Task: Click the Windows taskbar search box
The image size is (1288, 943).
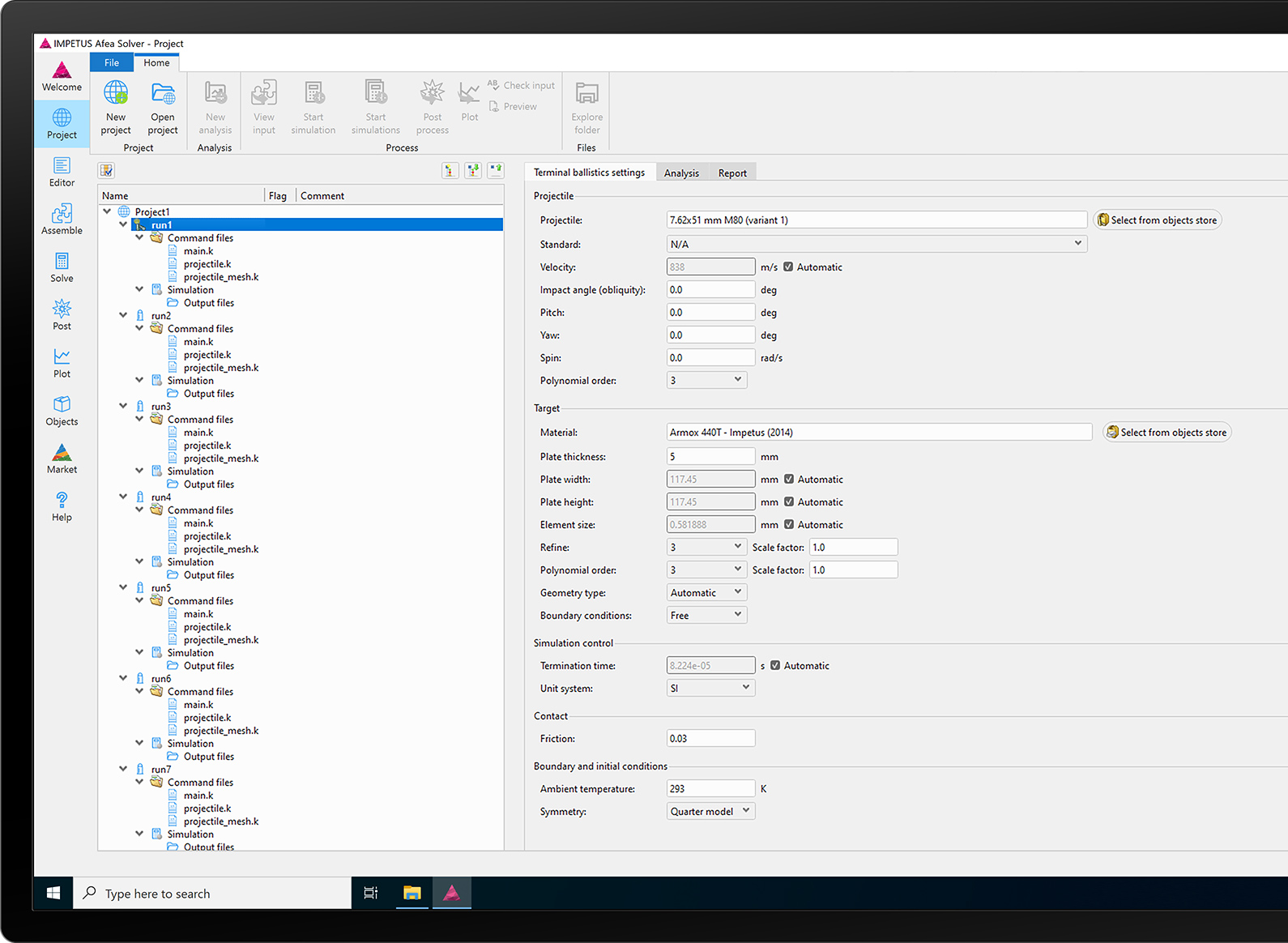Action: (x=212, y=893)
